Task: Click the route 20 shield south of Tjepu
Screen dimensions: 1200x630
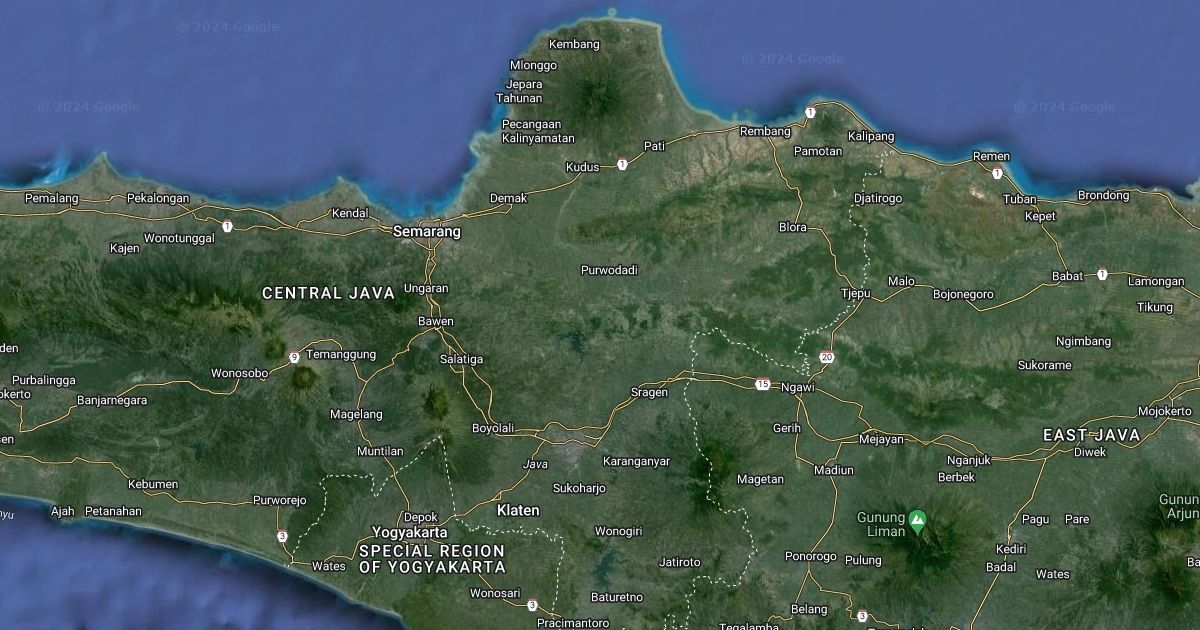Action: (826, 357)
